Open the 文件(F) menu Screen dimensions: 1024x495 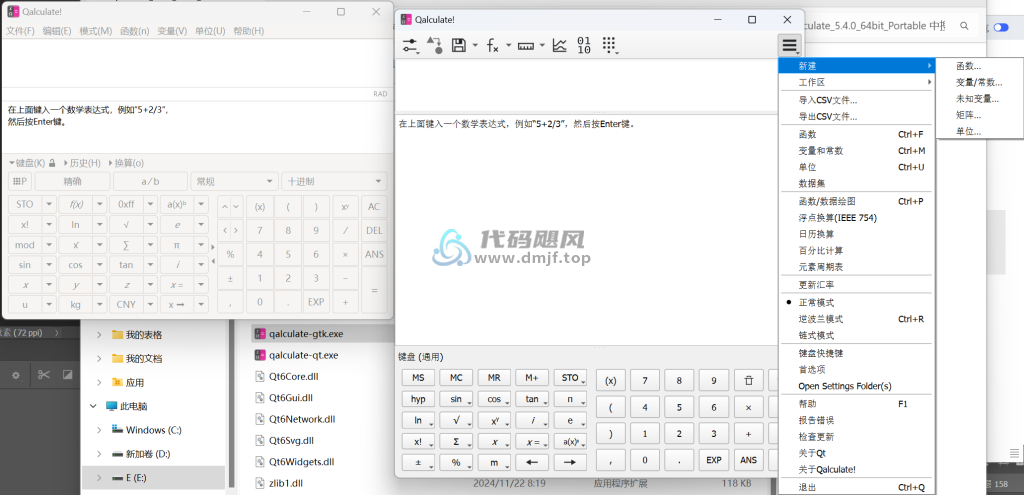(20, 31)
